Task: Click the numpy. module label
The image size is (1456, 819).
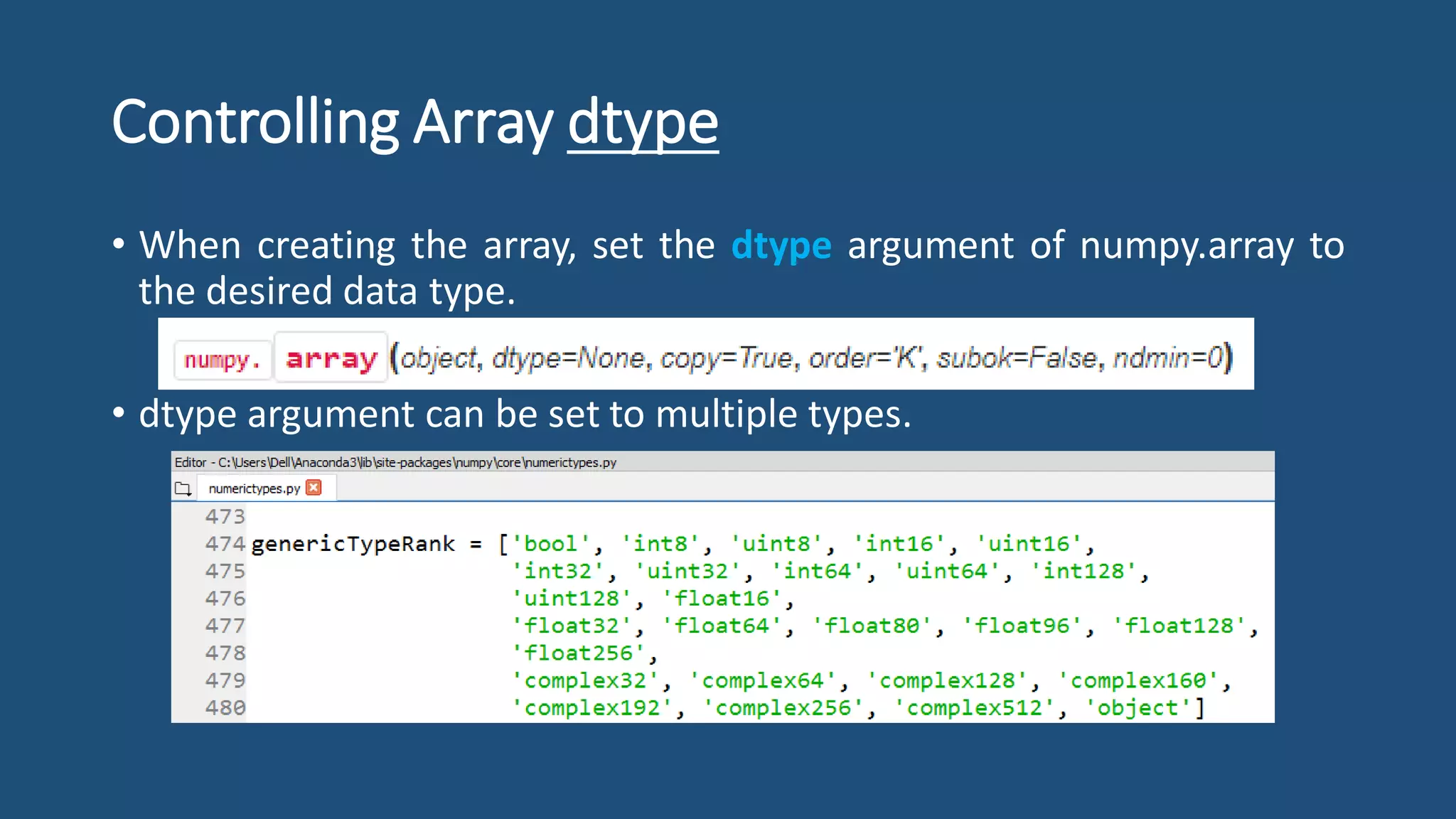Action: click(x=223, y=360)
